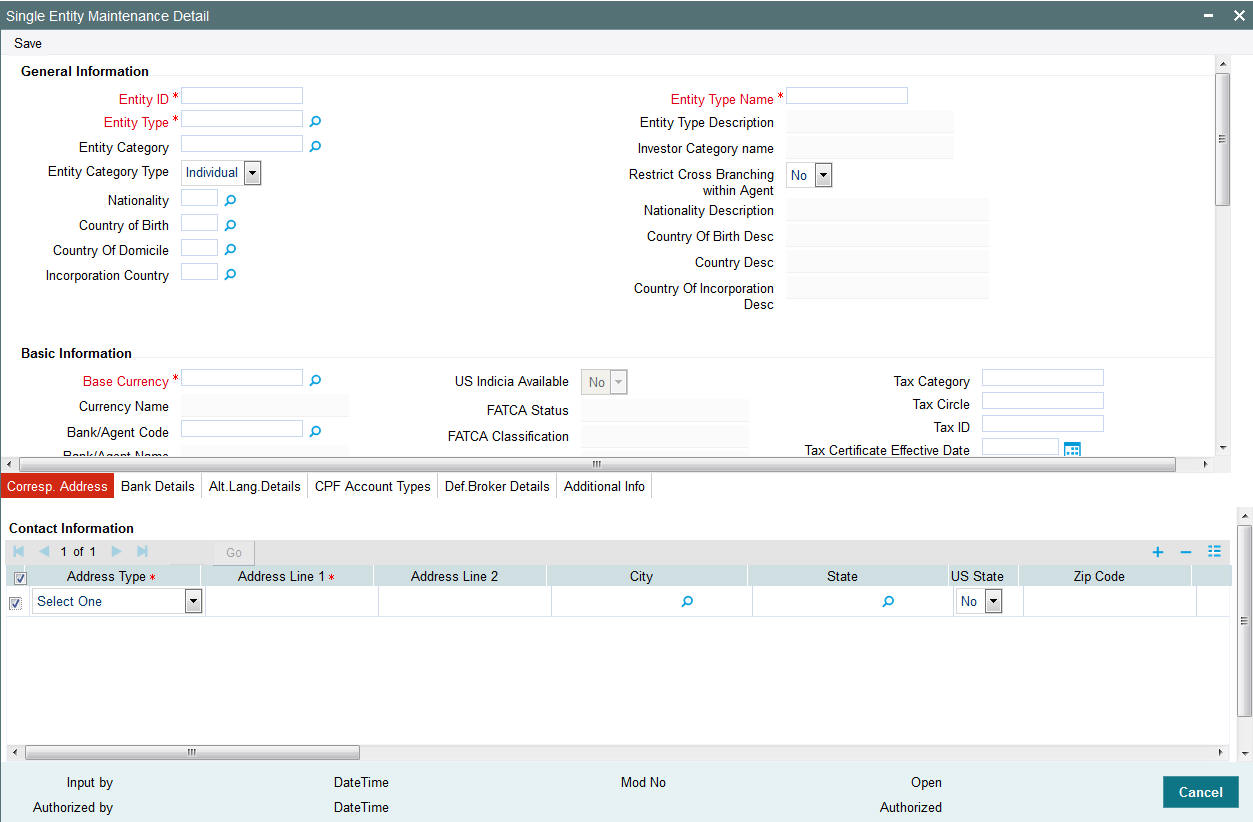
Task: Toggle select-all checkbox in address table header
Action: click(19, 578)
